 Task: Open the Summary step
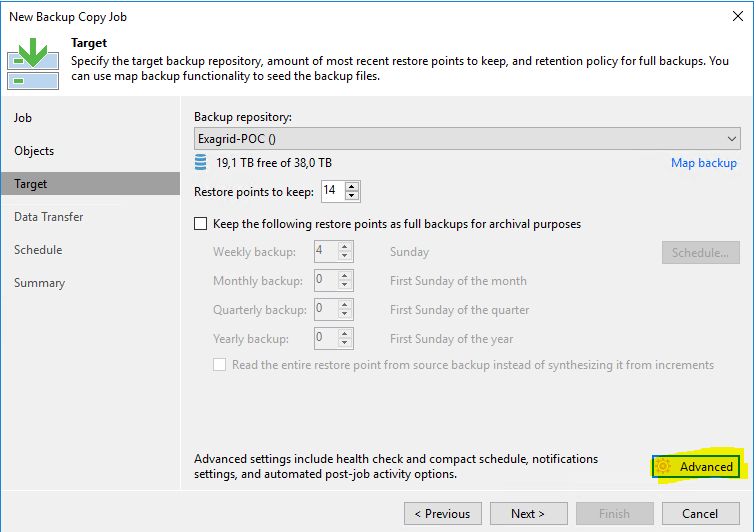tap(39, 283)
